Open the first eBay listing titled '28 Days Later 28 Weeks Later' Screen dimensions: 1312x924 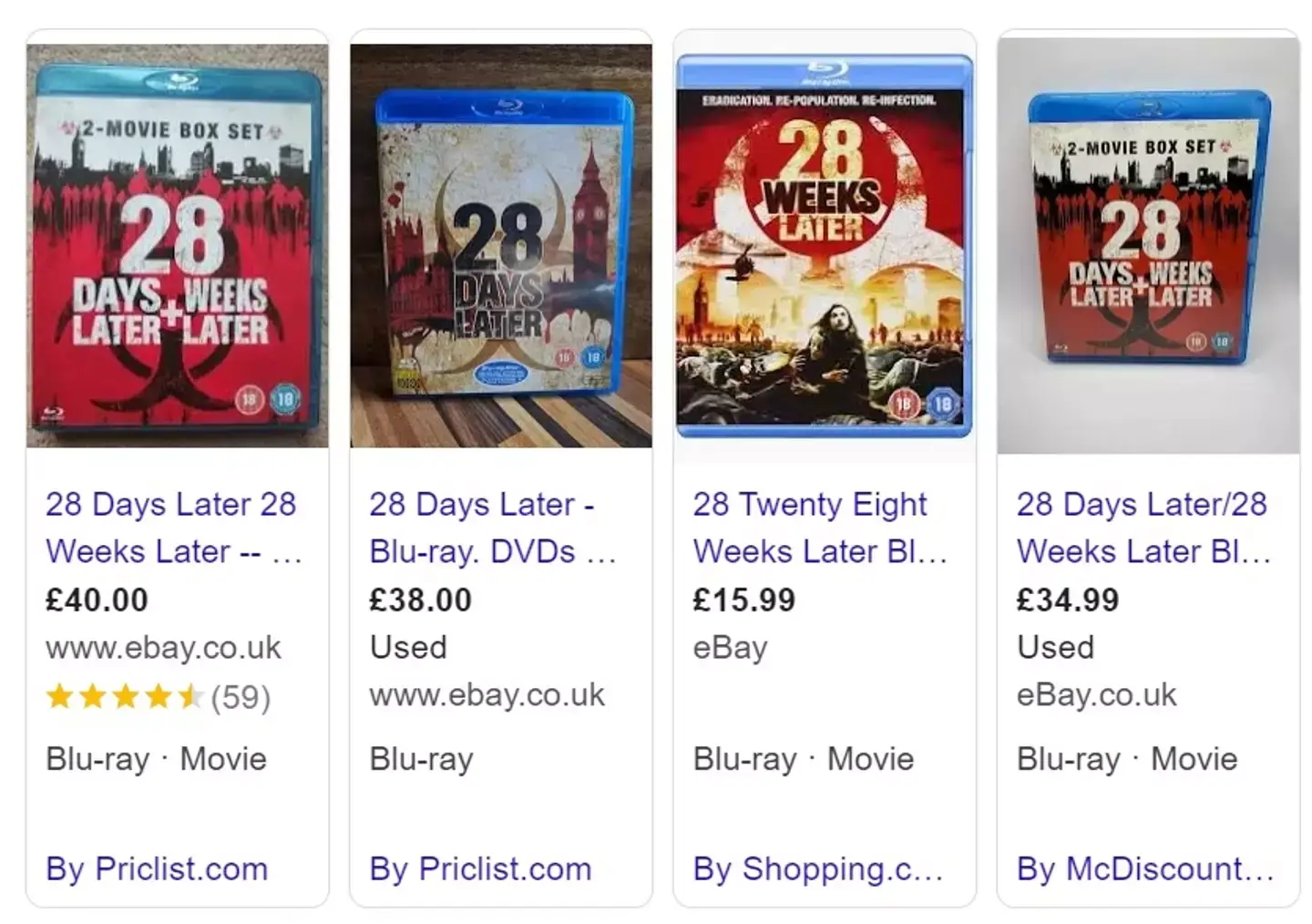[171, 529]
